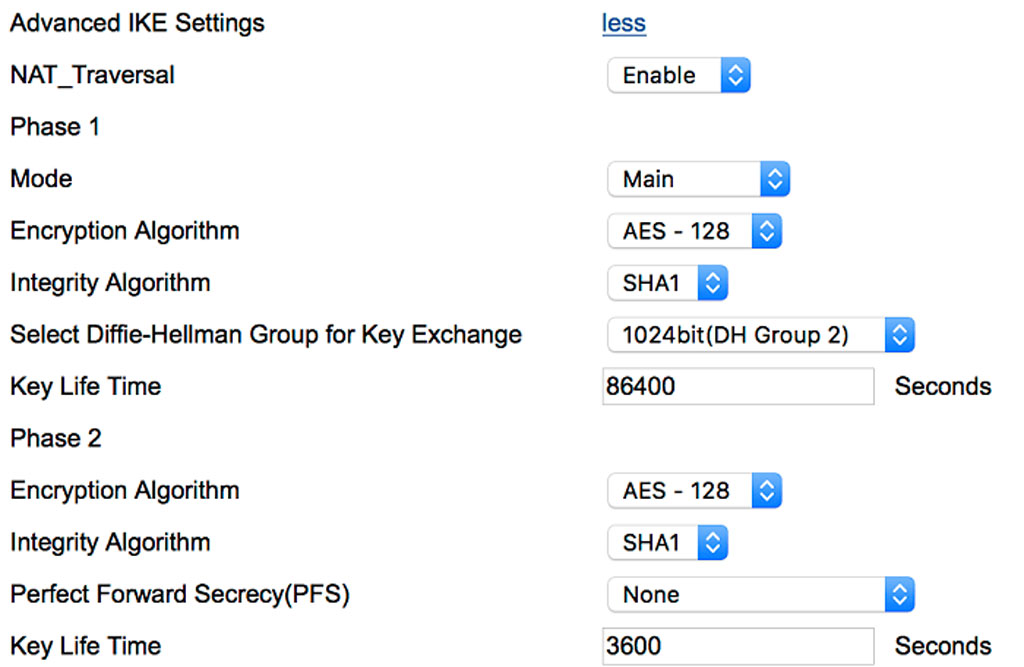Open Phase 2 Encryption Algorithm dropdown
The image size is (1024, 667).
[694, 491]
